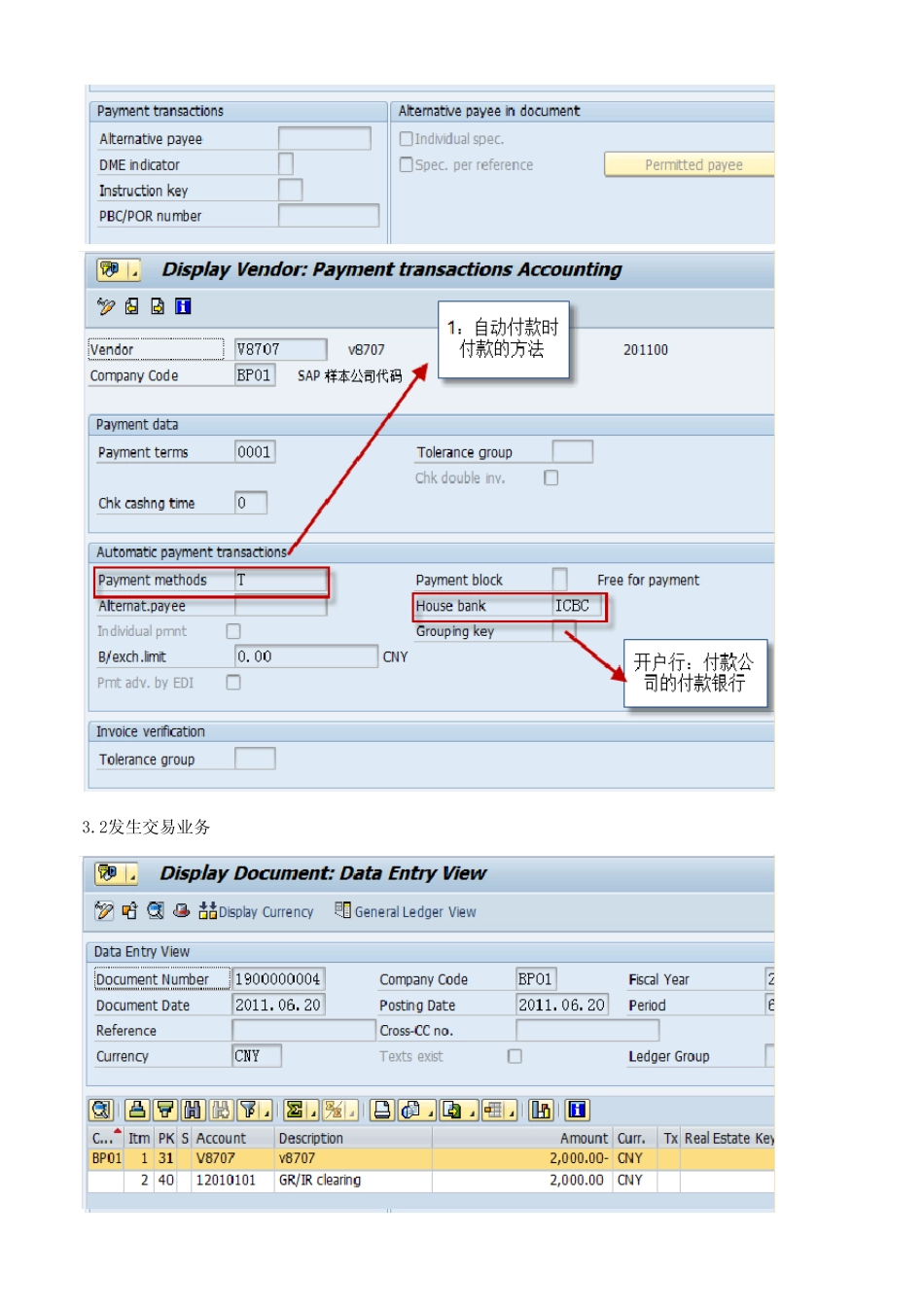Image resolution: width=924 pixels, height=1308 pixels.
Task: Click the Views icon in grid toolbar
Action: [410, 1110]
